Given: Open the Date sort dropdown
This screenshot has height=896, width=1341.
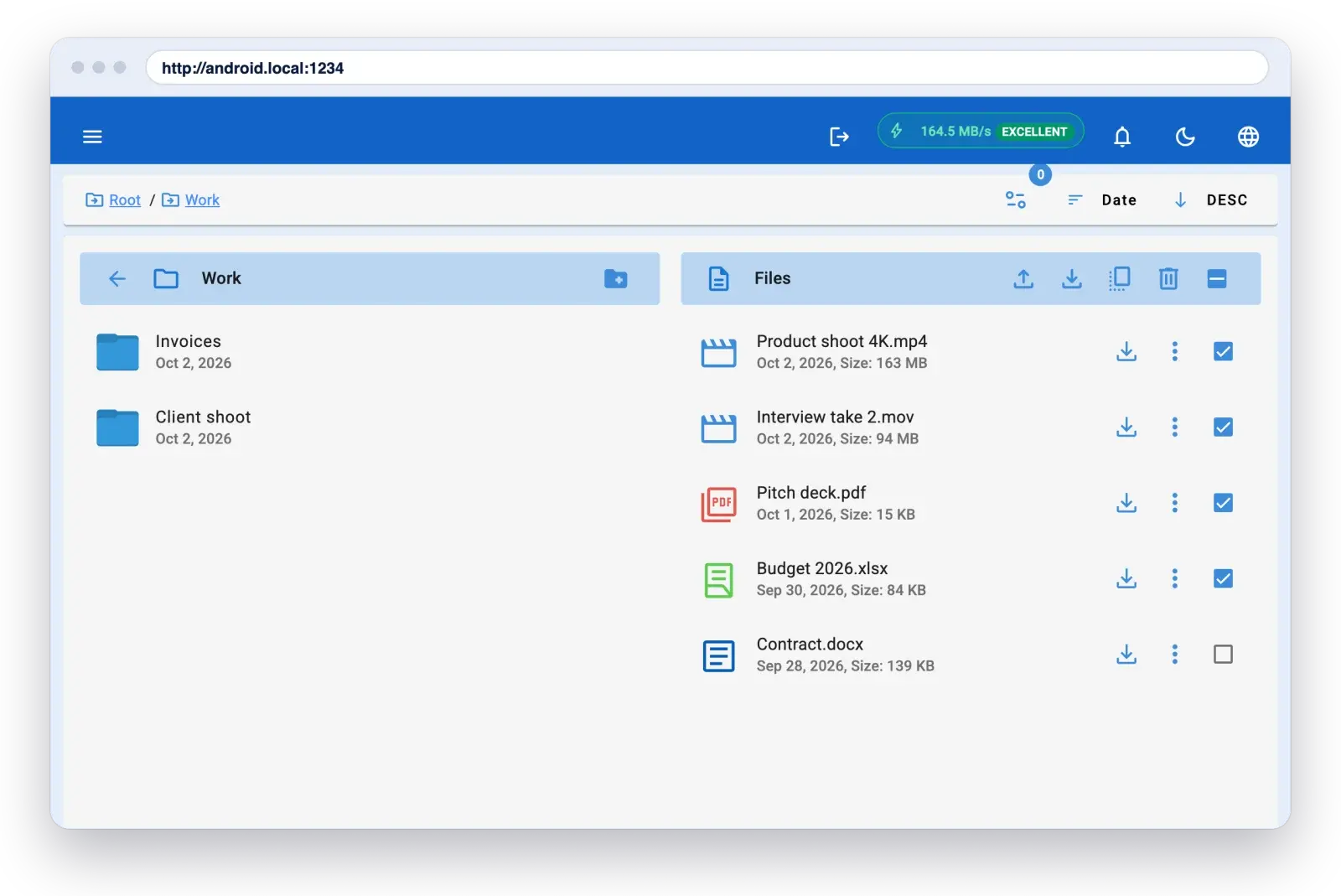Looking at the screenshot, I should click(1102, 199).
